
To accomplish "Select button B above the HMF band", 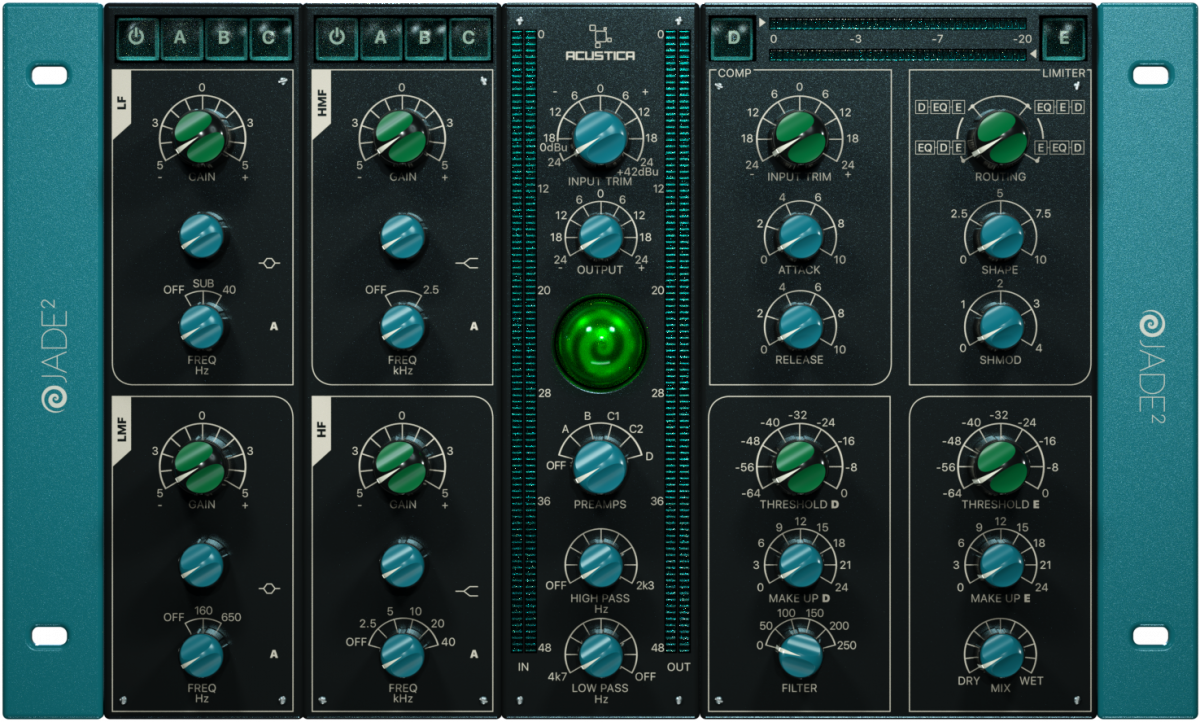I will click(x=425, y=38).
